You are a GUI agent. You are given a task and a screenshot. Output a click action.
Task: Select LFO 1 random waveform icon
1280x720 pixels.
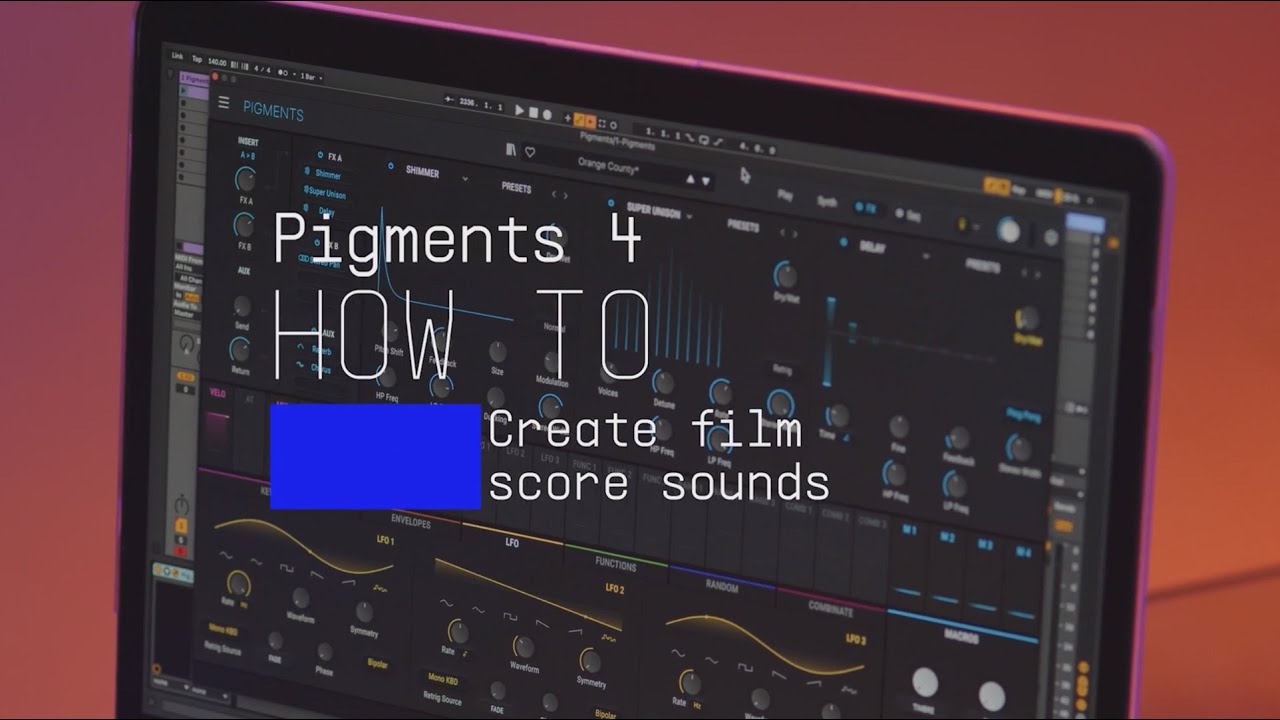(x=378, y=589)
